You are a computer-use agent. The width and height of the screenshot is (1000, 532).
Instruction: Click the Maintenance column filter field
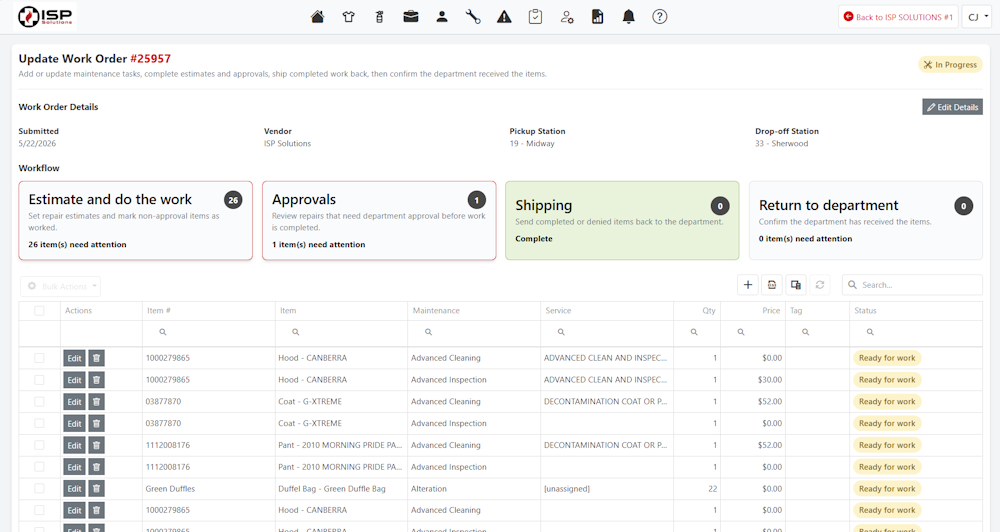pos(474,332)
